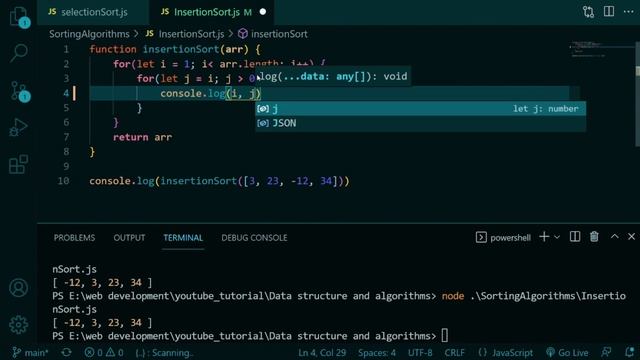Open Run and Debug view

[18, 127]
